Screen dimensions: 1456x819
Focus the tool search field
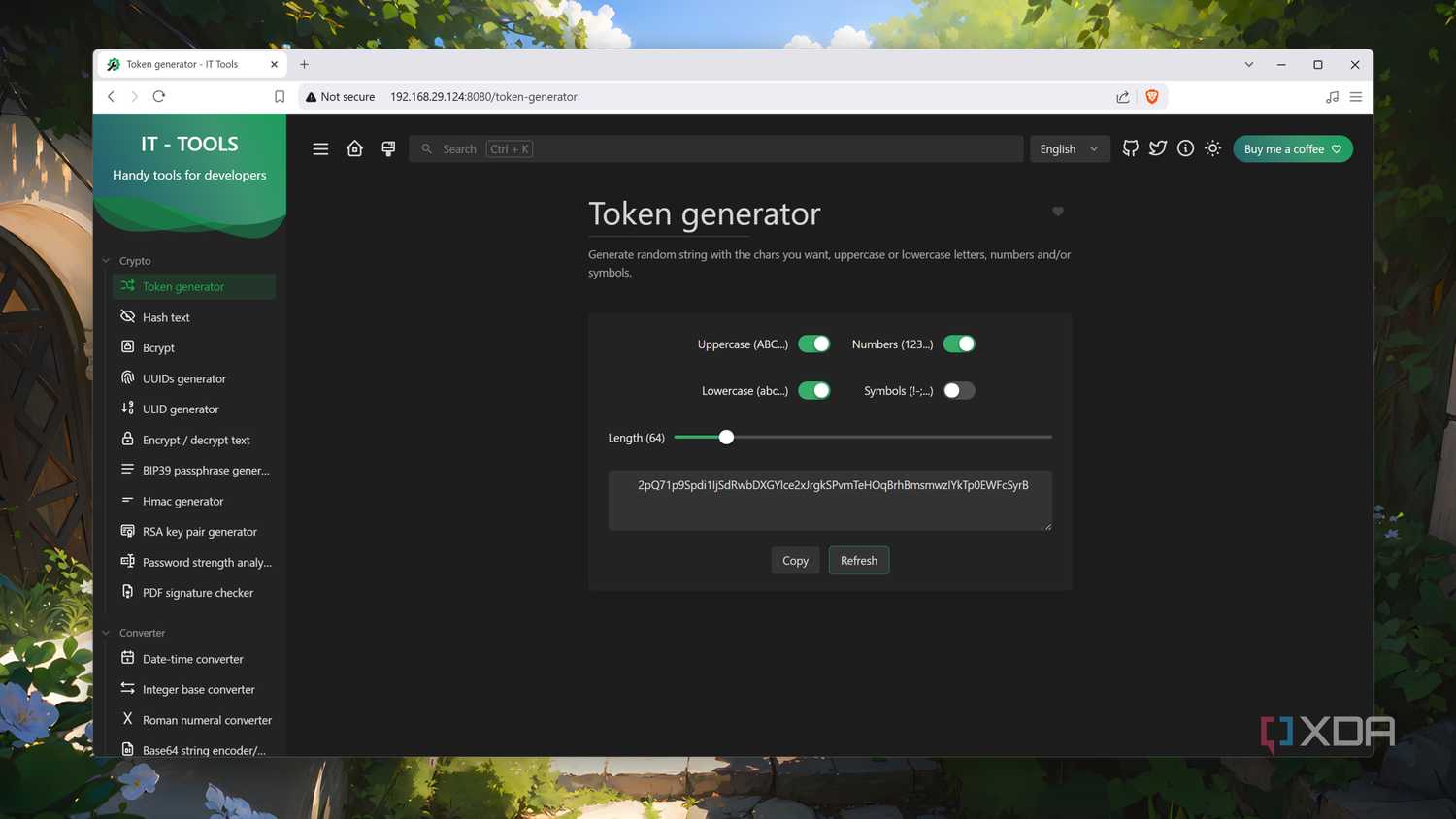(716, 149)
